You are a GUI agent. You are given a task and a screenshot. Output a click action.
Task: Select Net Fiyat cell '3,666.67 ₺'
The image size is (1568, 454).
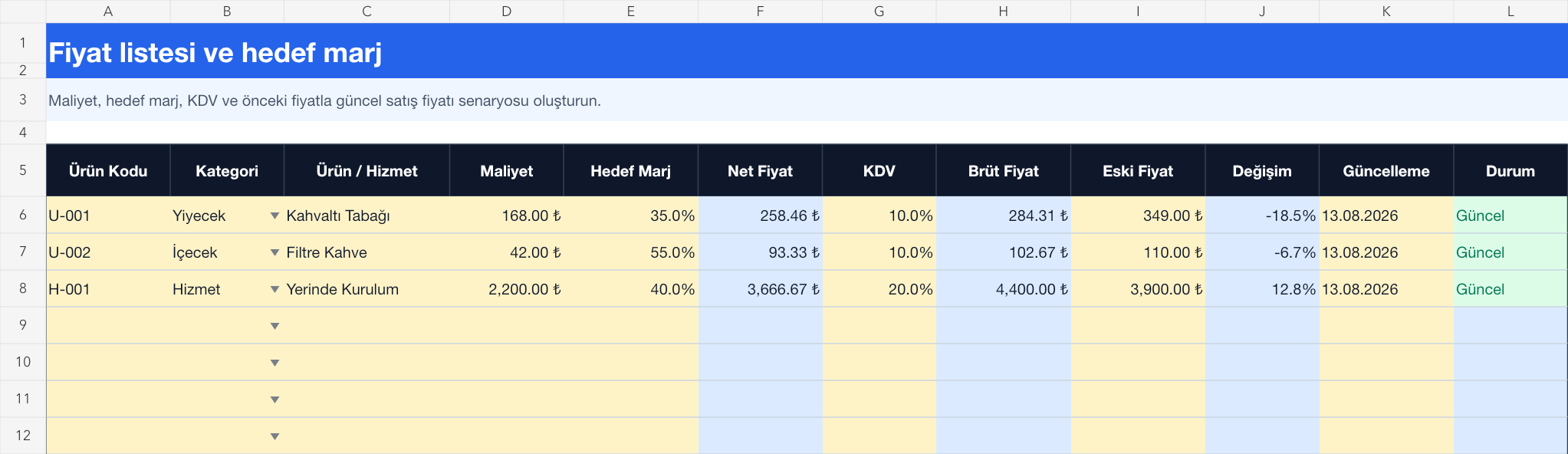click(760, 289)
